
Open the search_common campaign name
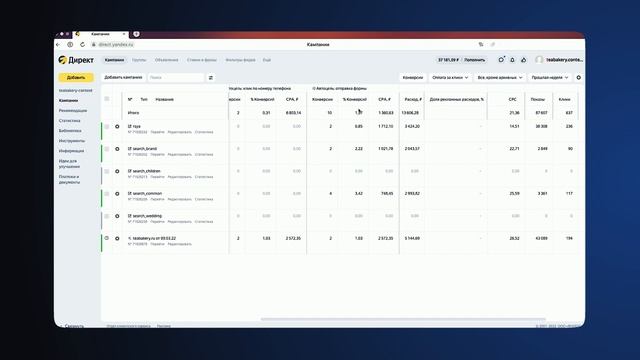(147, 193)
